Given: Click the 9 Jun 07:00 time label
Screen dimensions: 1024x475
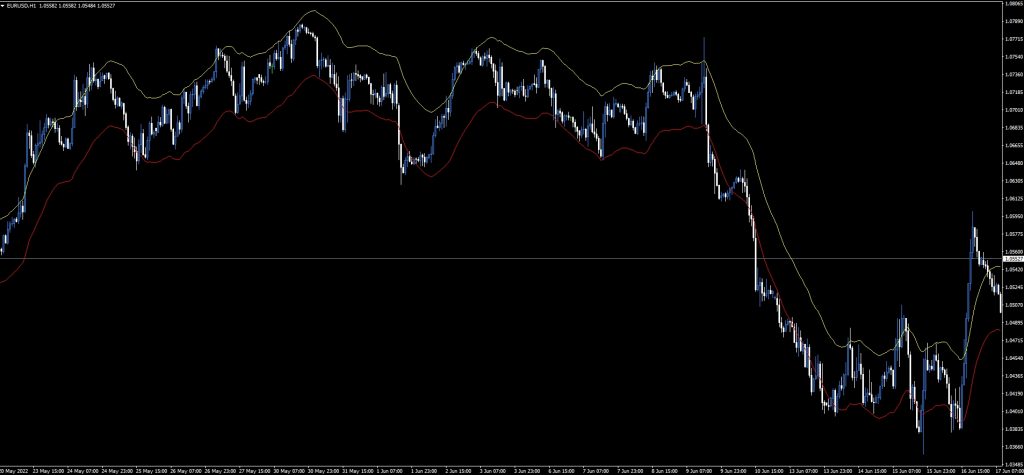Looking at the screenshot, I should point(699,468).
